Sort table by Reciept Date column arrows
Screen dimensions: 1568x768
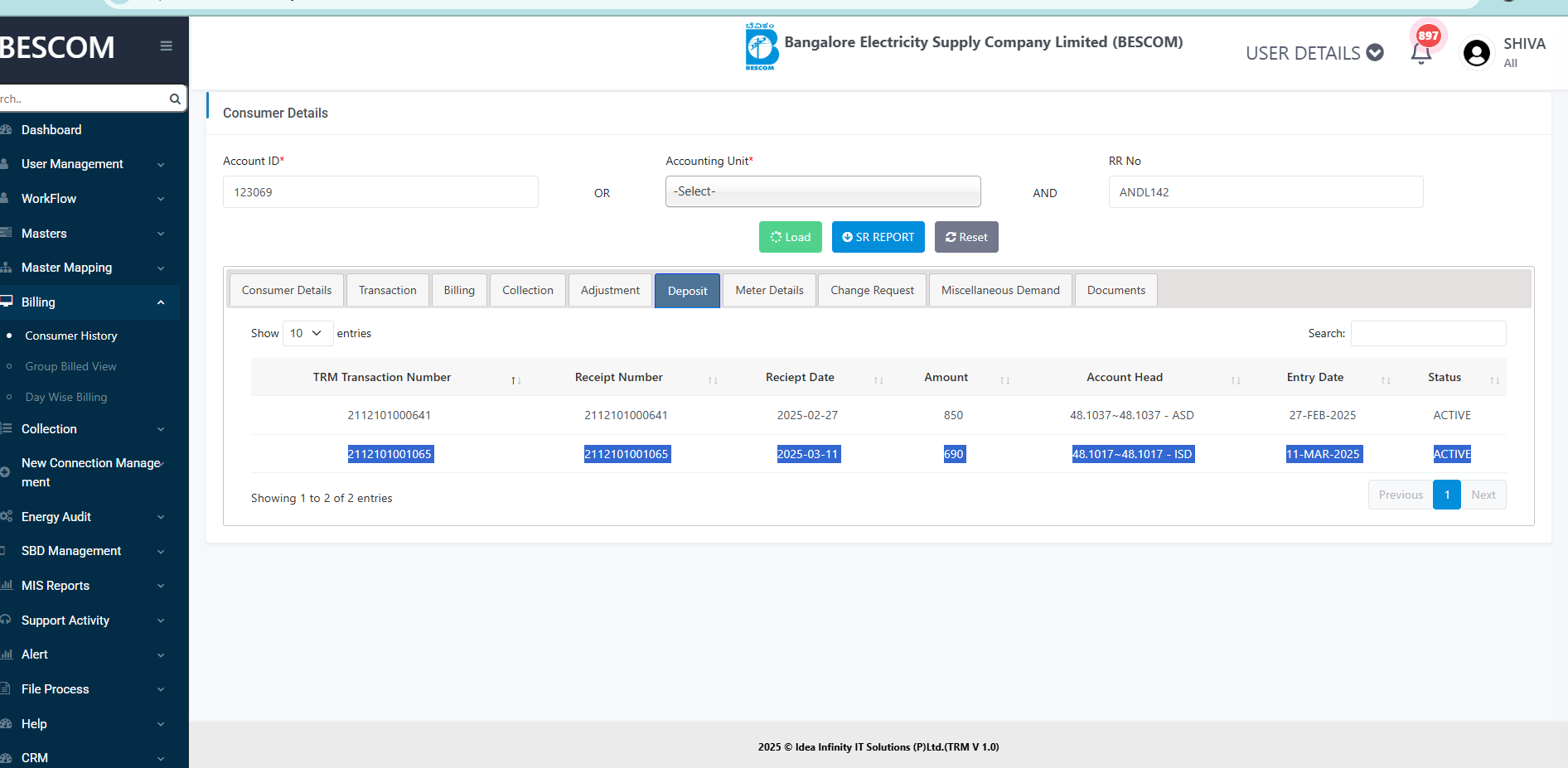click(878, 380)
